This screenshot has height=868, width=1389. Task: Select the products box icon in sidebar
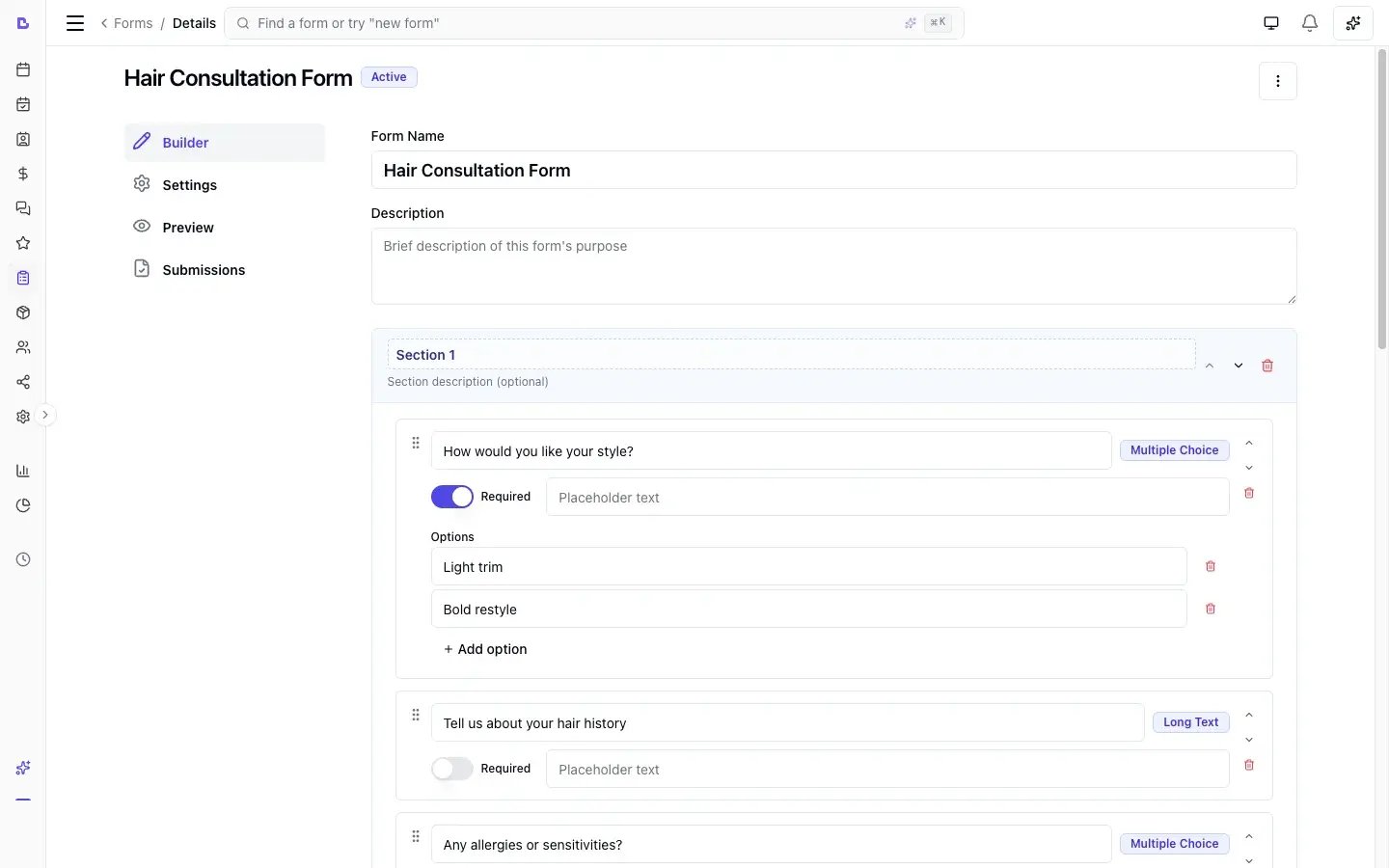23,312
